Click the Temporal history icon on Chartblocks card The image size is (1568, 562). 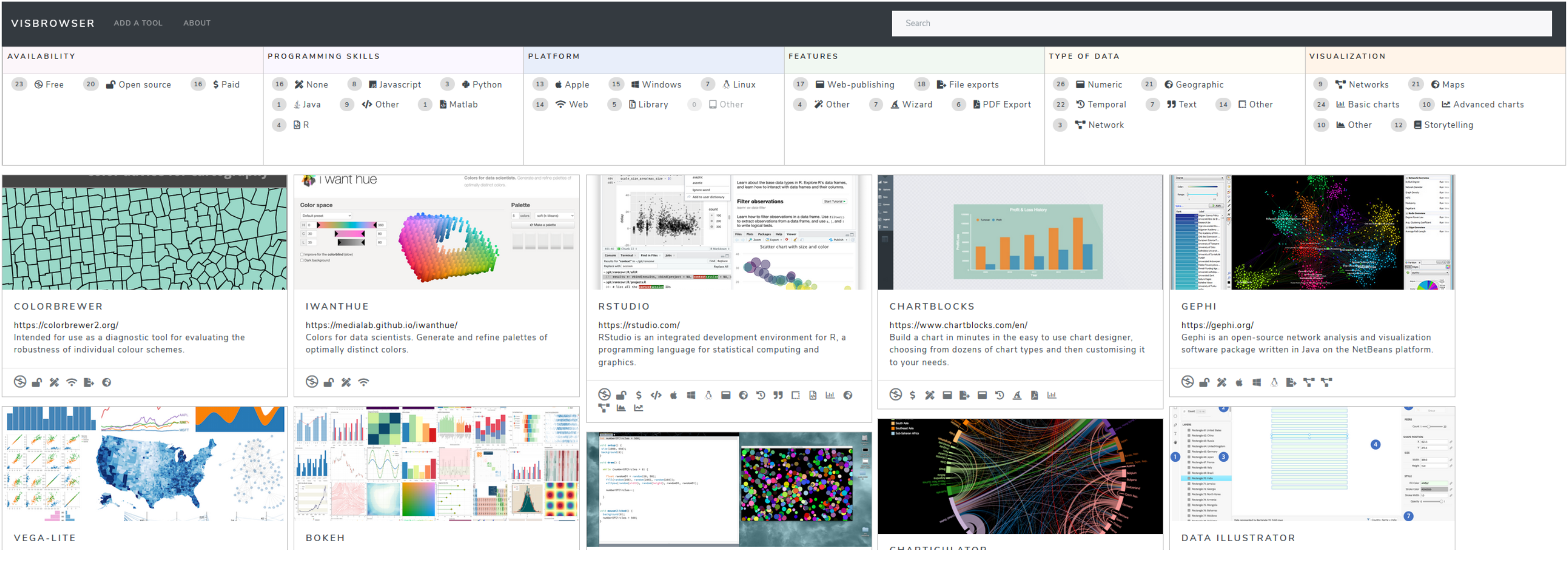999,395
